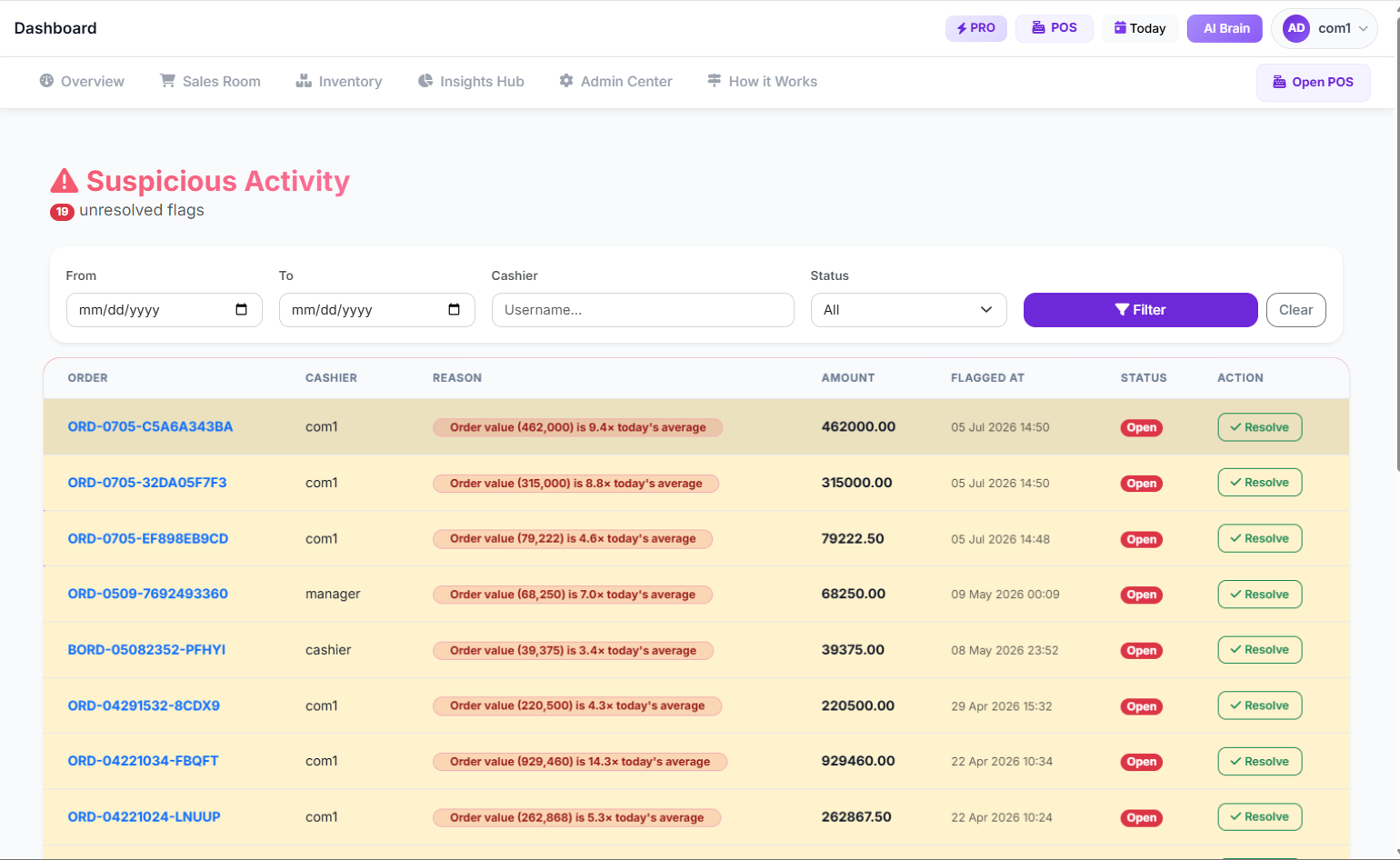This screenshot has height=860, width=1400.
Task: Open the Admin Center tab
Action: (615, 82)
